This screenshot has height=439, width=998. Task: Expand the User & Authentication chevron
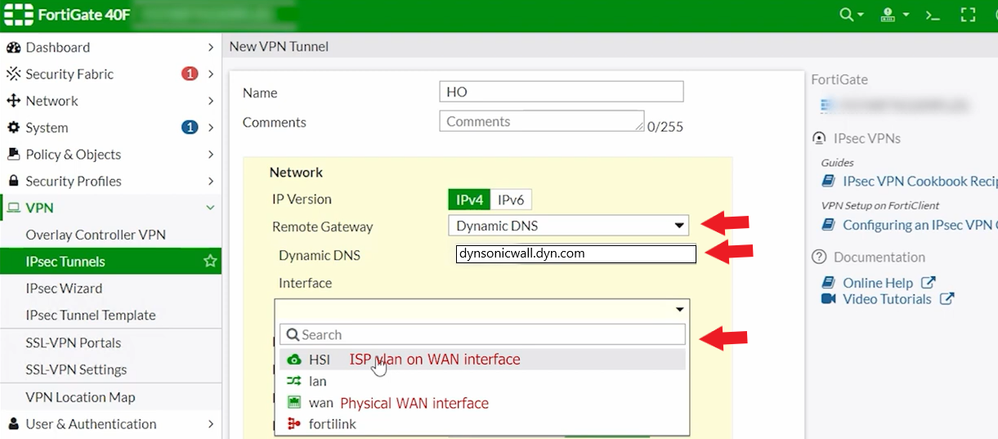tap(211, 424)
